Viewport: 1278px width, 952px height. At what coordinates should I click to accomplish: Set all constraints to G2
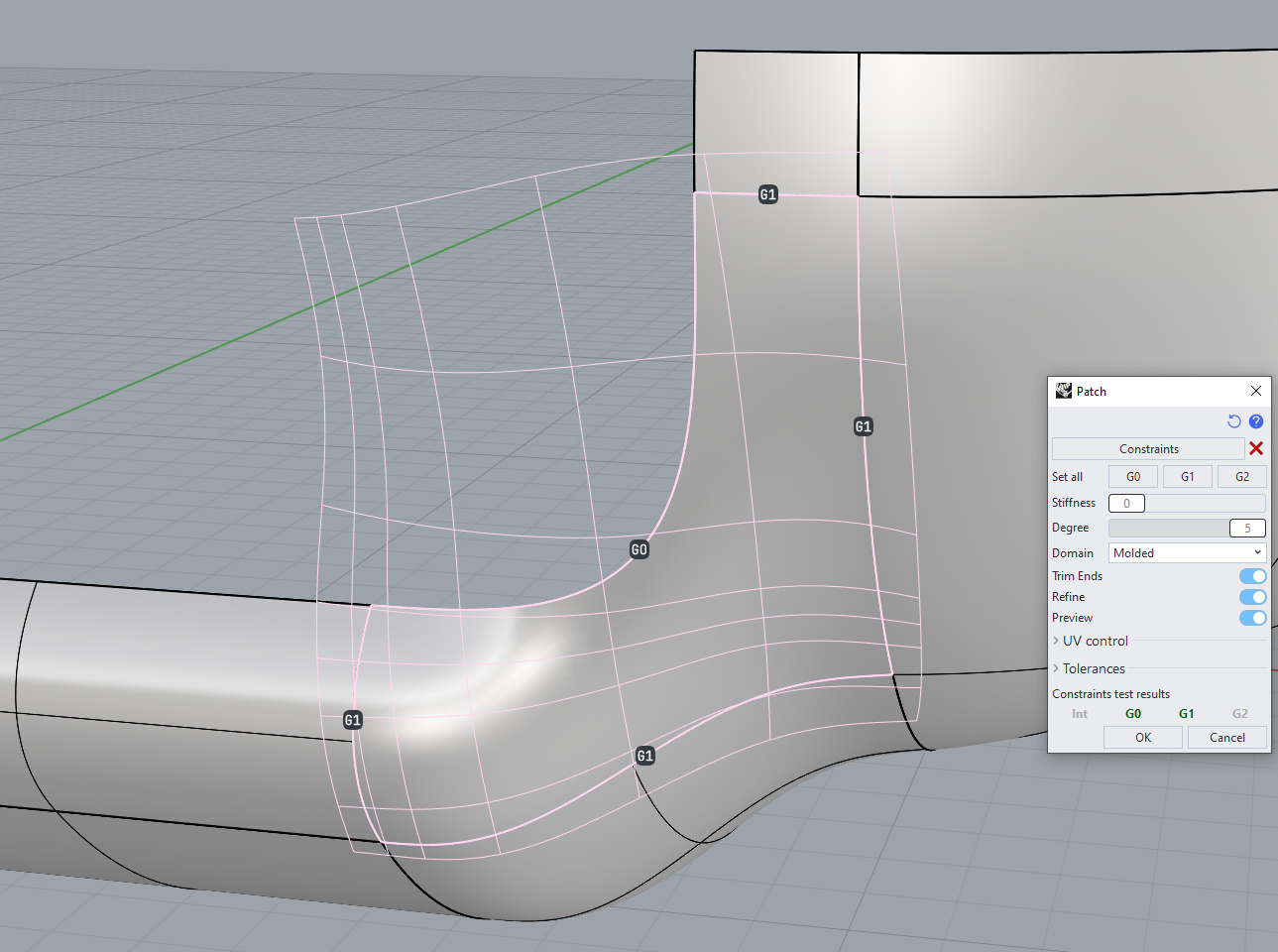[x=1241, y=477]
